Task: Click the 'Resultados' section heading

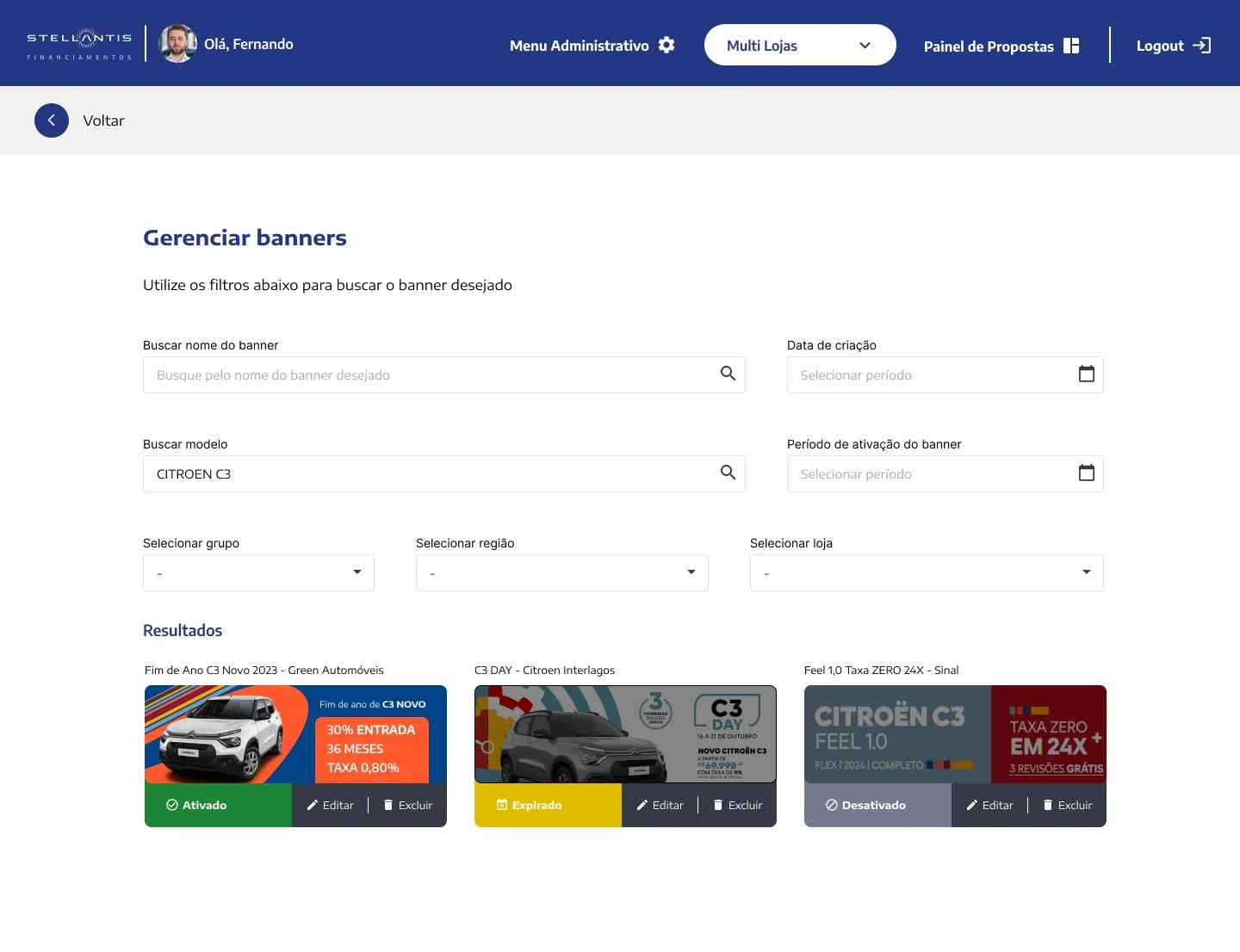Action: (183, 630)
